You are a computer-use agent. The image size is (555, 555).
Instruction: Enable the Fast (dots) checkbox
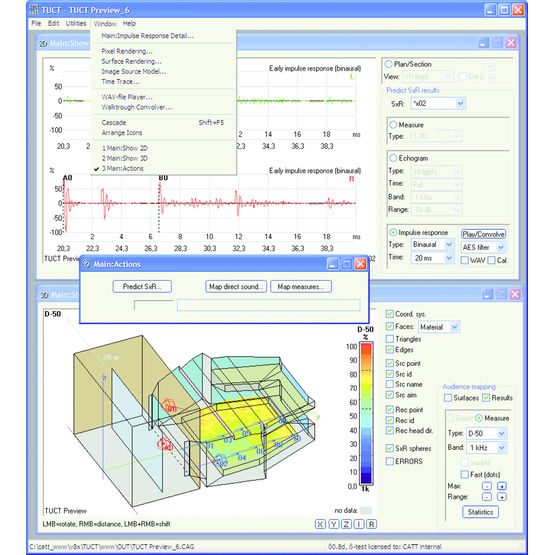tap(465, 474)
